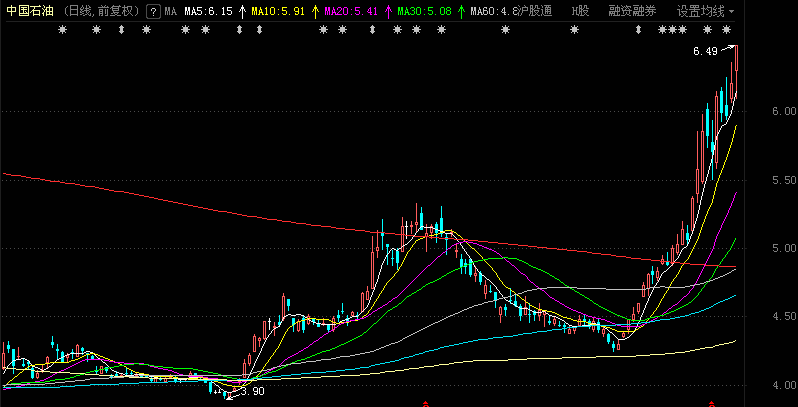
Task: Click the MA indicator name label
Action: [x=171, y=11]
